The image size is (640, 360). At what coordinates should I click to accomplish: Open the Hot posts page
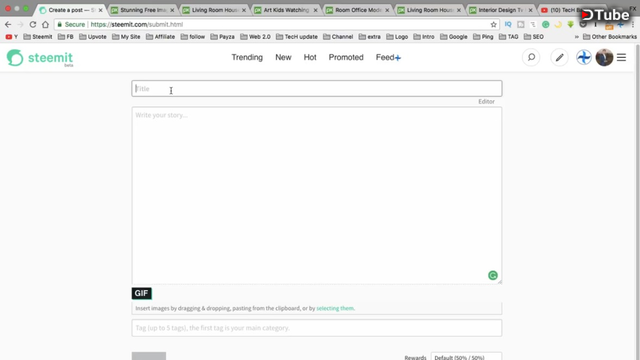pyautogui.click(x=310, y=58)
